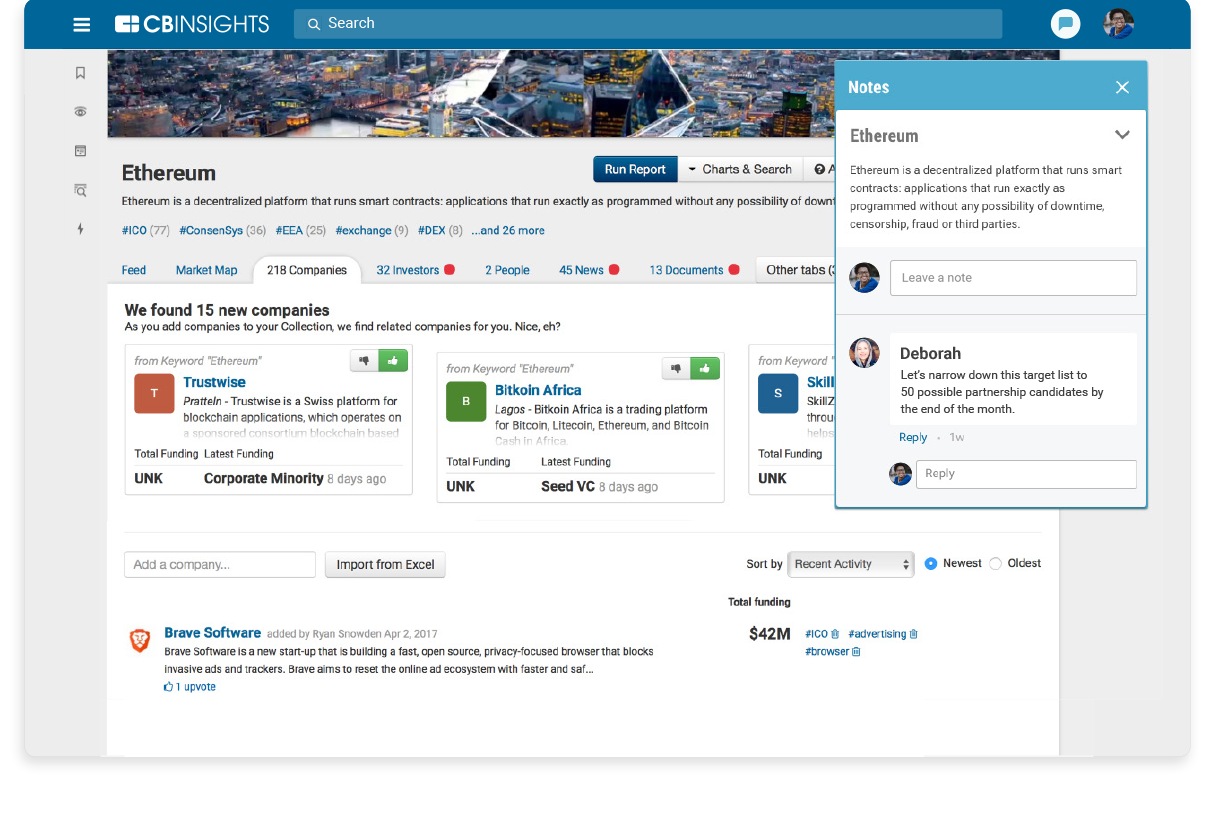Click the search magnifier icon
The width and height of the screenshot is (1212, 814).
[314, 24]
